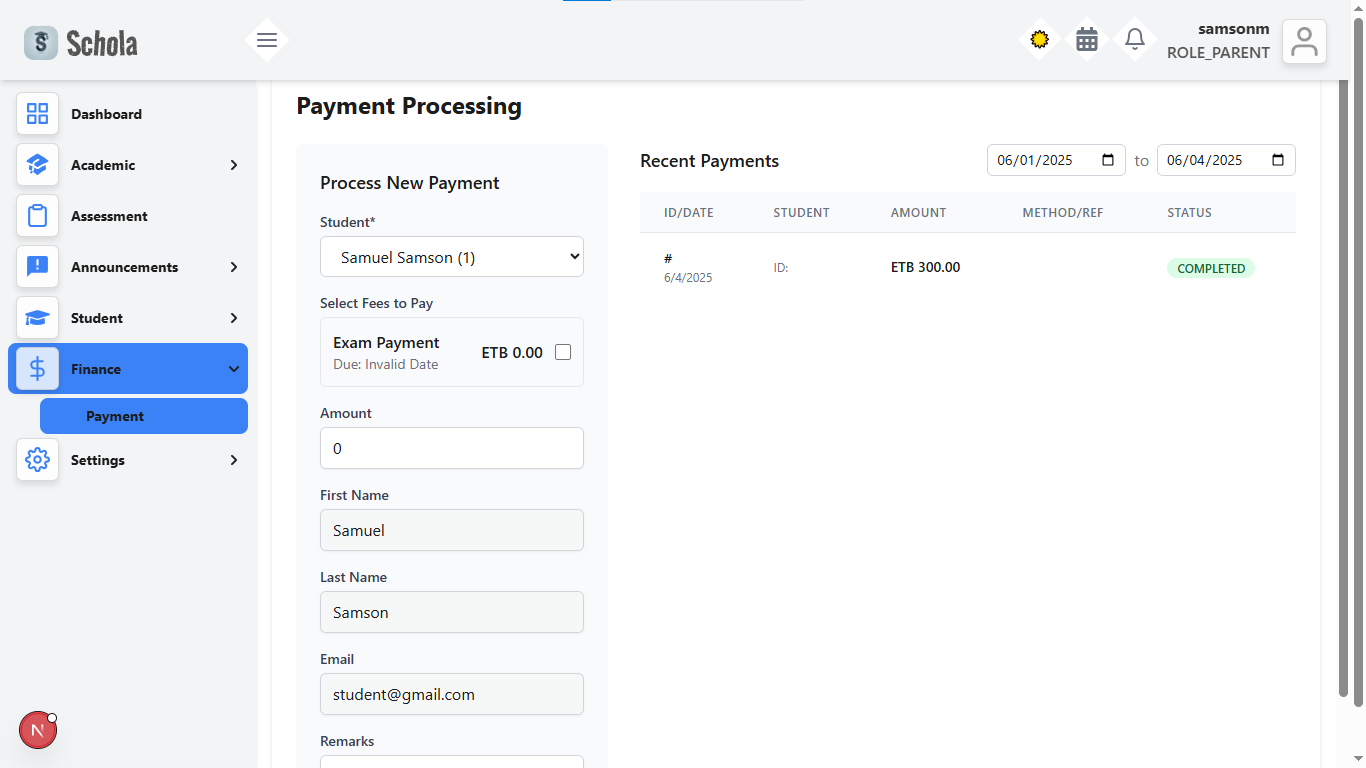
Task: Select the COMPLETED status badge
Action: tap(1210, 268)
